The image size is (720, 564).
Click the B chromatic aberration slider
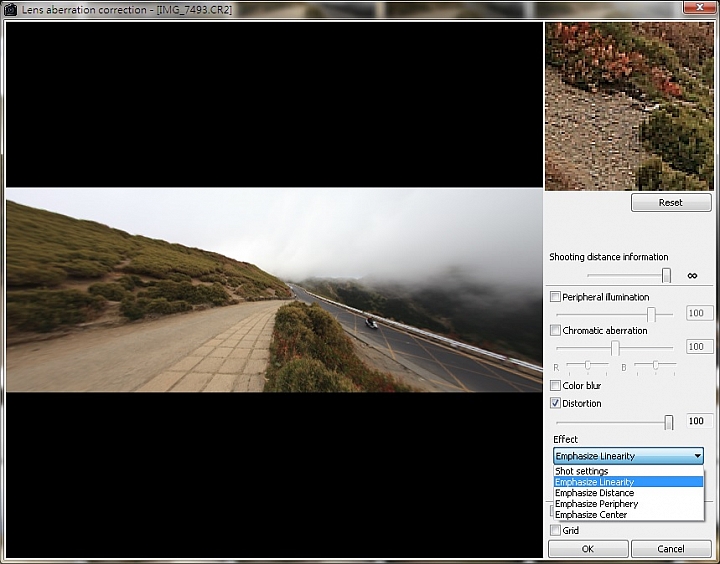point(655,366)
